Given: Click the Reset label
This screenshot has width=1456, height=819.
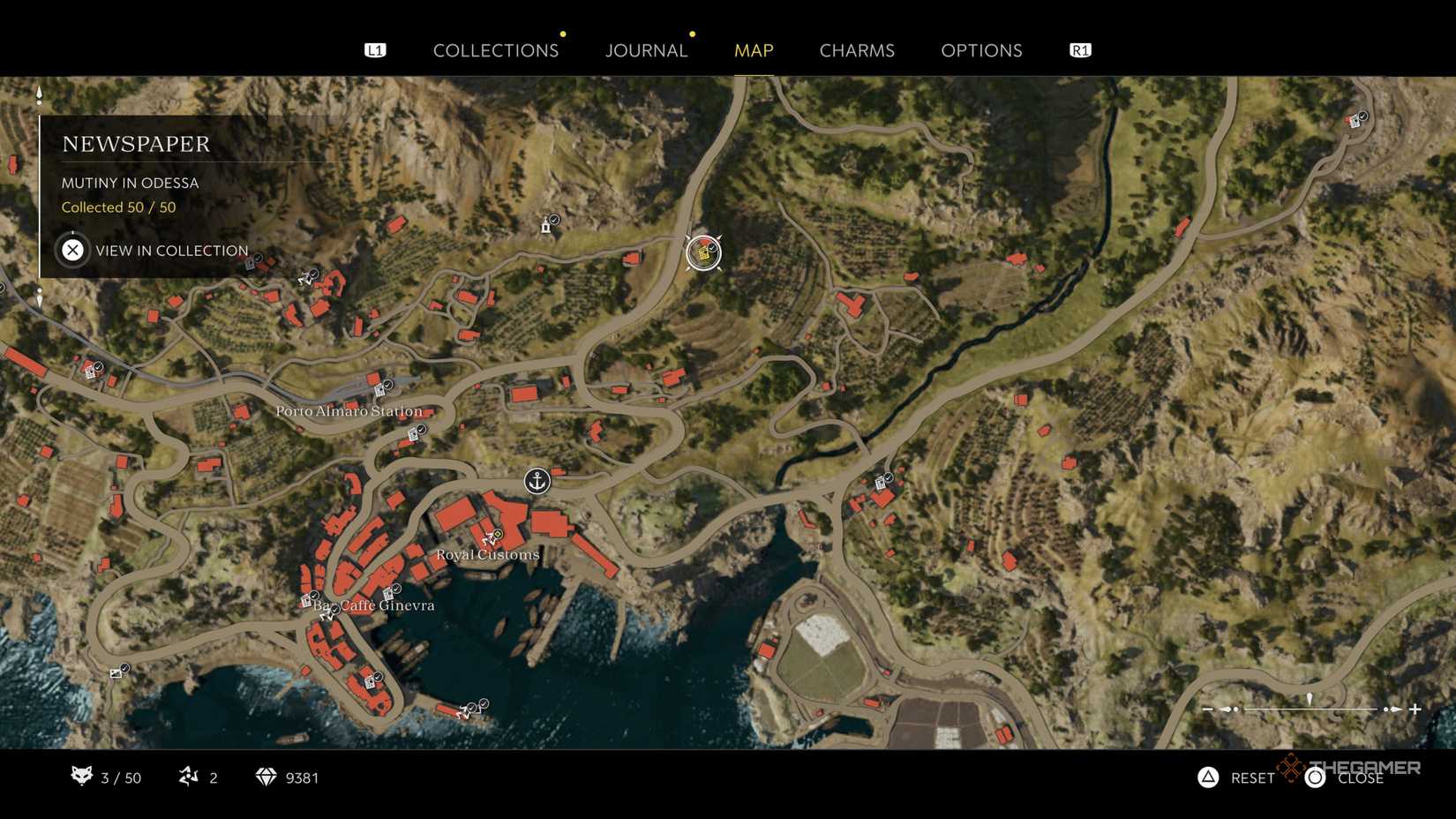Looking at the screenshot, I should (1252, 778).
